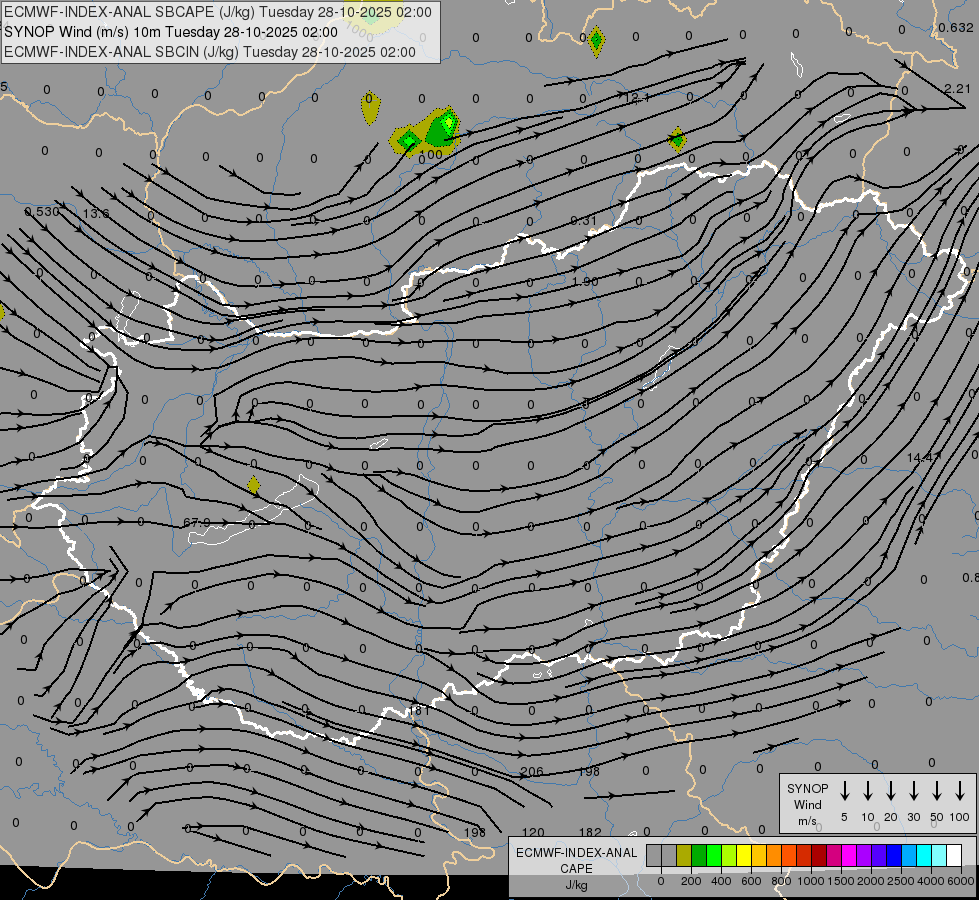Click the small green diamond patch at top
Screen dimensions: 979x900
pyautogui.click(x=596, y=41)
